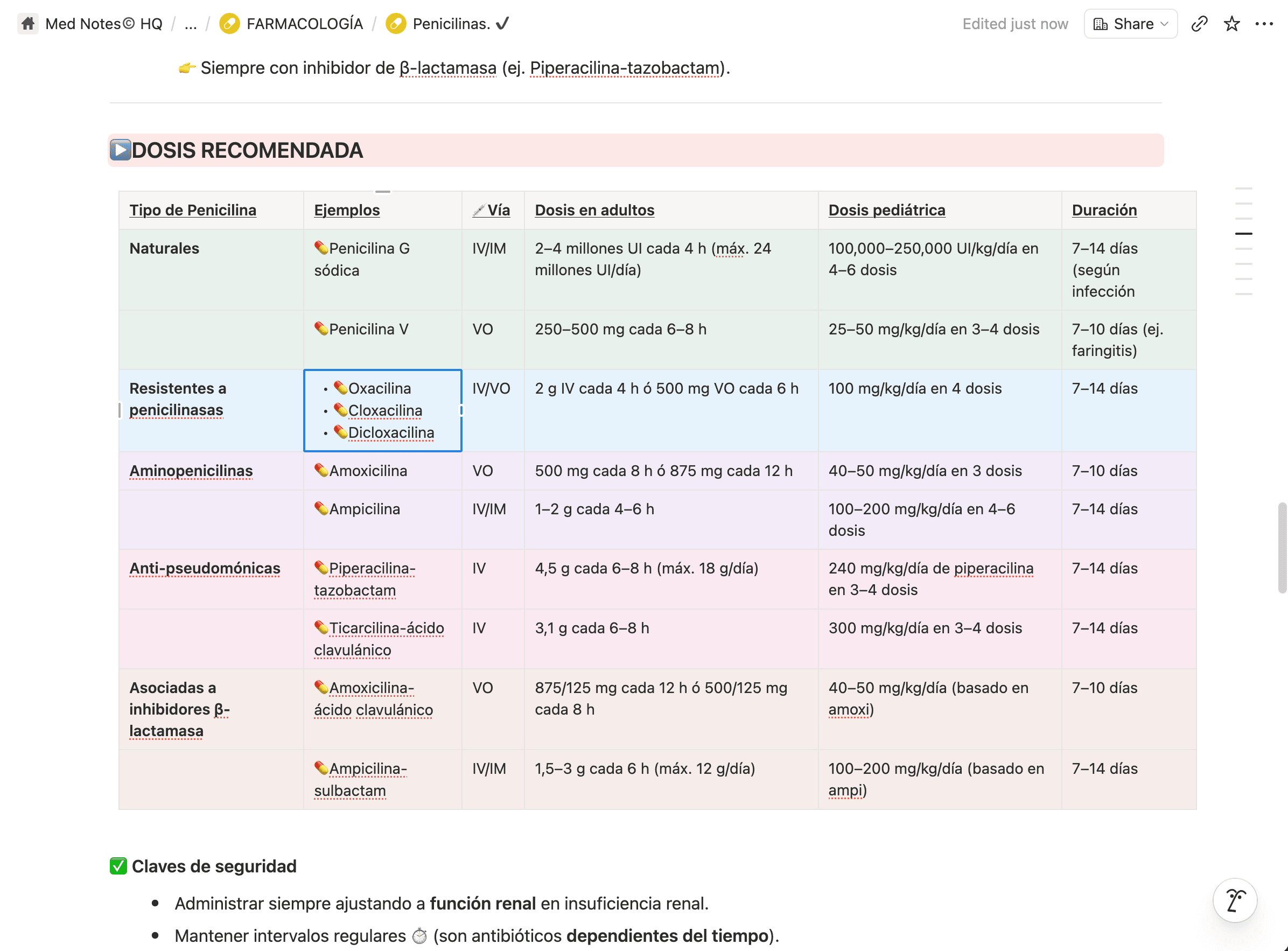
Task: Click Piperacilina-tazobactam text in top line
Action: pos(625,68)
